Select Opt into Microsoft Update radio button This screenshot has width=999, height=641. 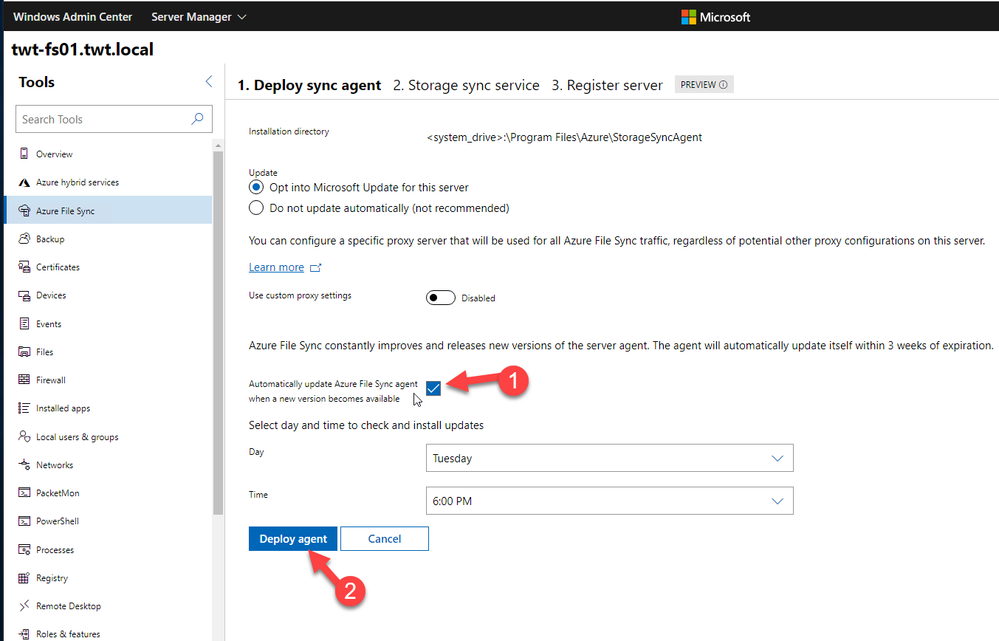click(256, 187)
